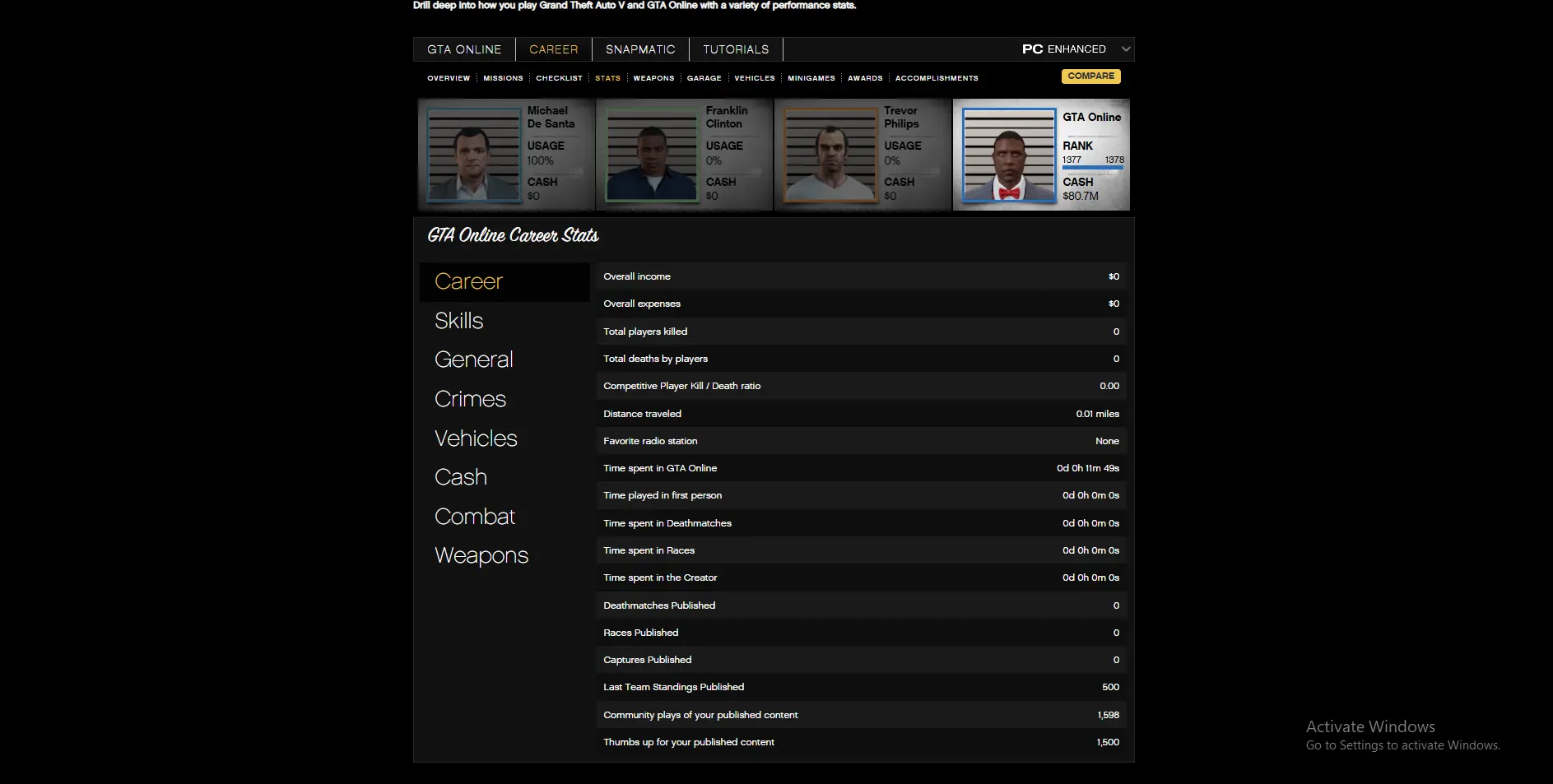Image resolution: width=1553 pixels, height=784 pixels.
Task: Select the STATS sub-menu
Action: point(607,78)
